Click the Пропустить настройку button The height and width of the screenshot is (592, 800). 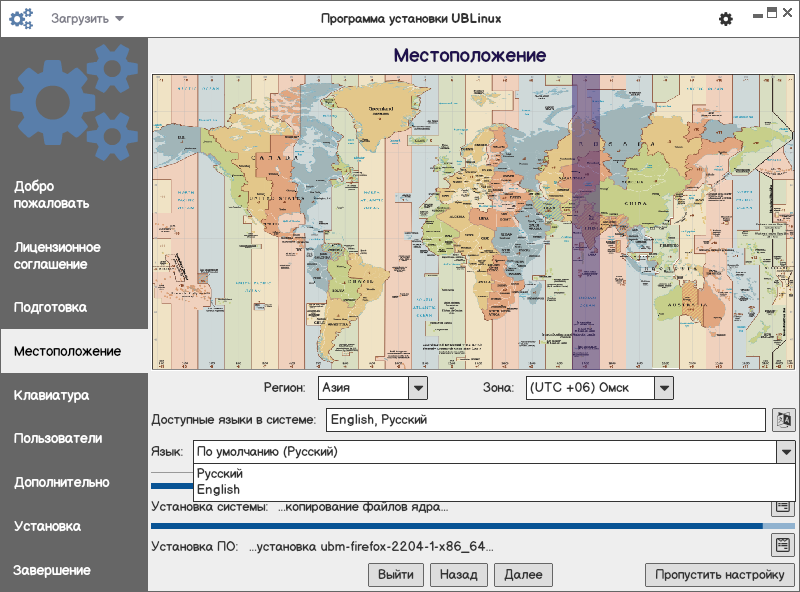[x=720, y=575]
